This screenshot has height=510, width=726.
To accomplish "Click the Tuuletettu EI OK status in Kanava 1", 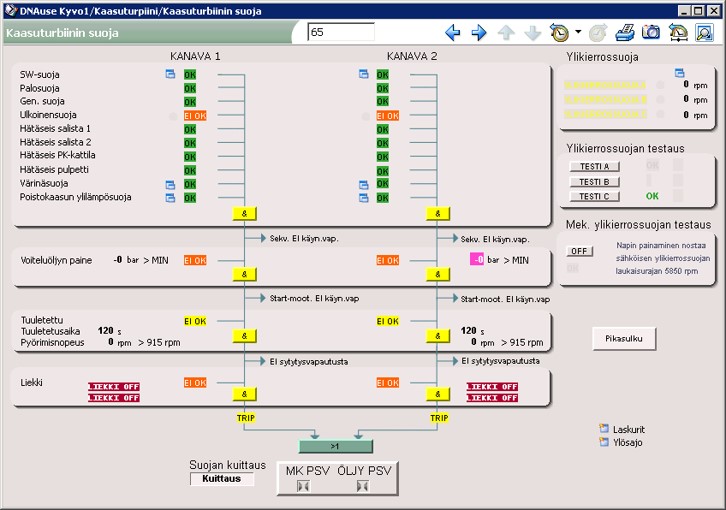I will tap(195, 321).
